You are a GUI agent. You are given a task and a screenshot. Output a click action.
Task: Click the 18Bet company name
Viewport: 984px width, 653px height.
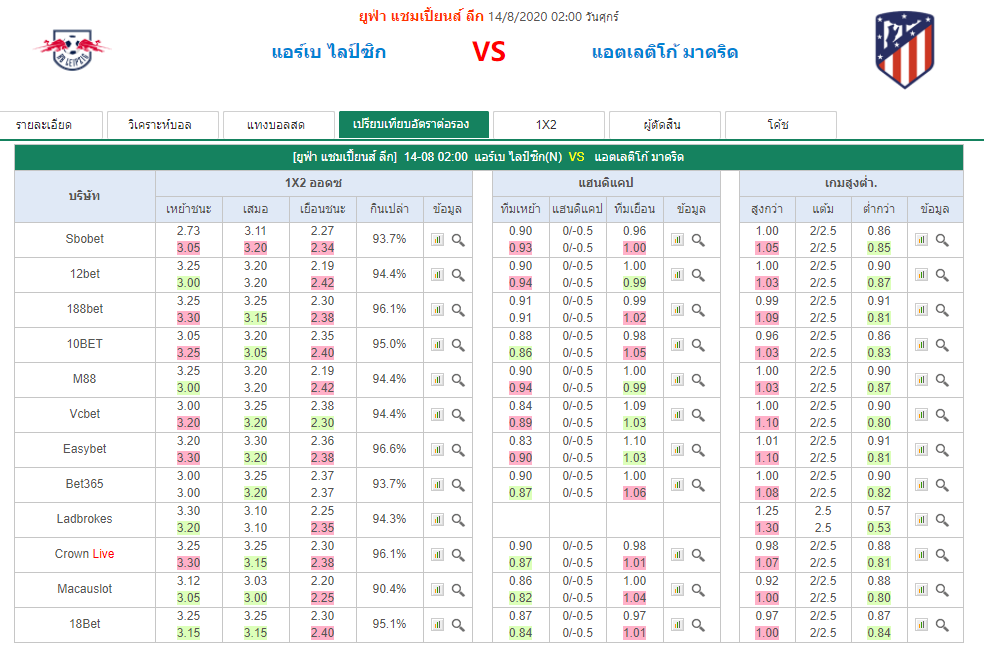pyautogui.click(x=85, y=624)
